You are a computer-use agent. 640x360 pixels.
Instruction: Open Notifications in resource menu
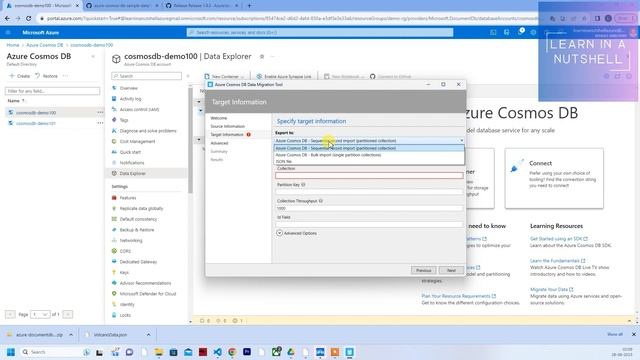point(132,162)
